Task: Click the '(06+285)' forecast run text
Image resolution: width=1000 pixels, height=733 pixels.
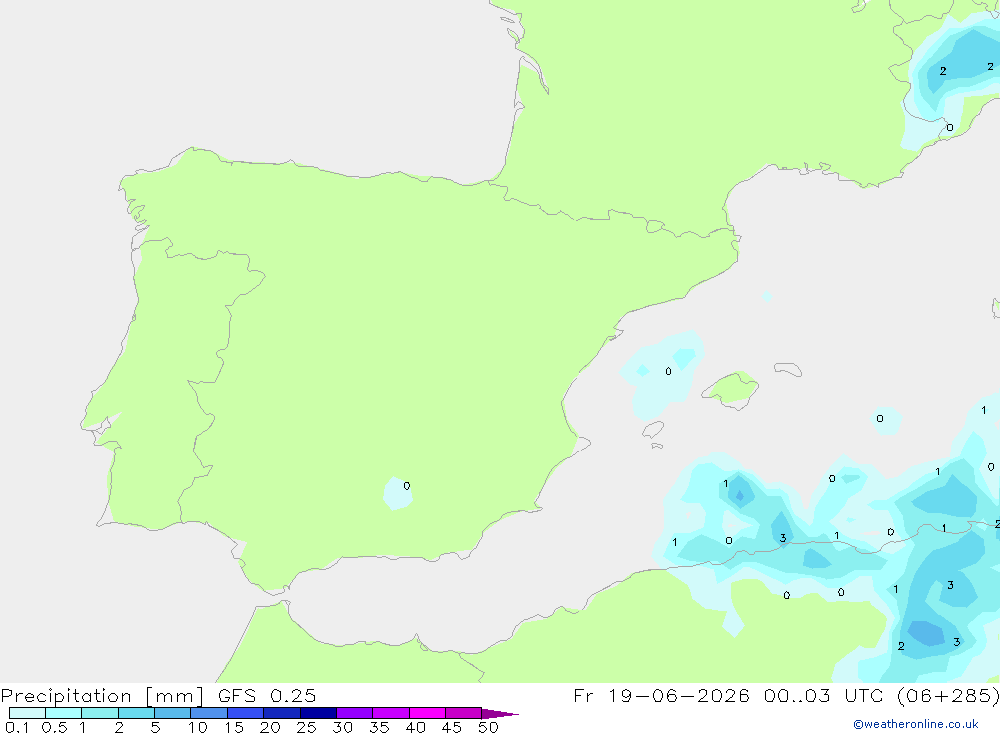Action: point(948,695)
